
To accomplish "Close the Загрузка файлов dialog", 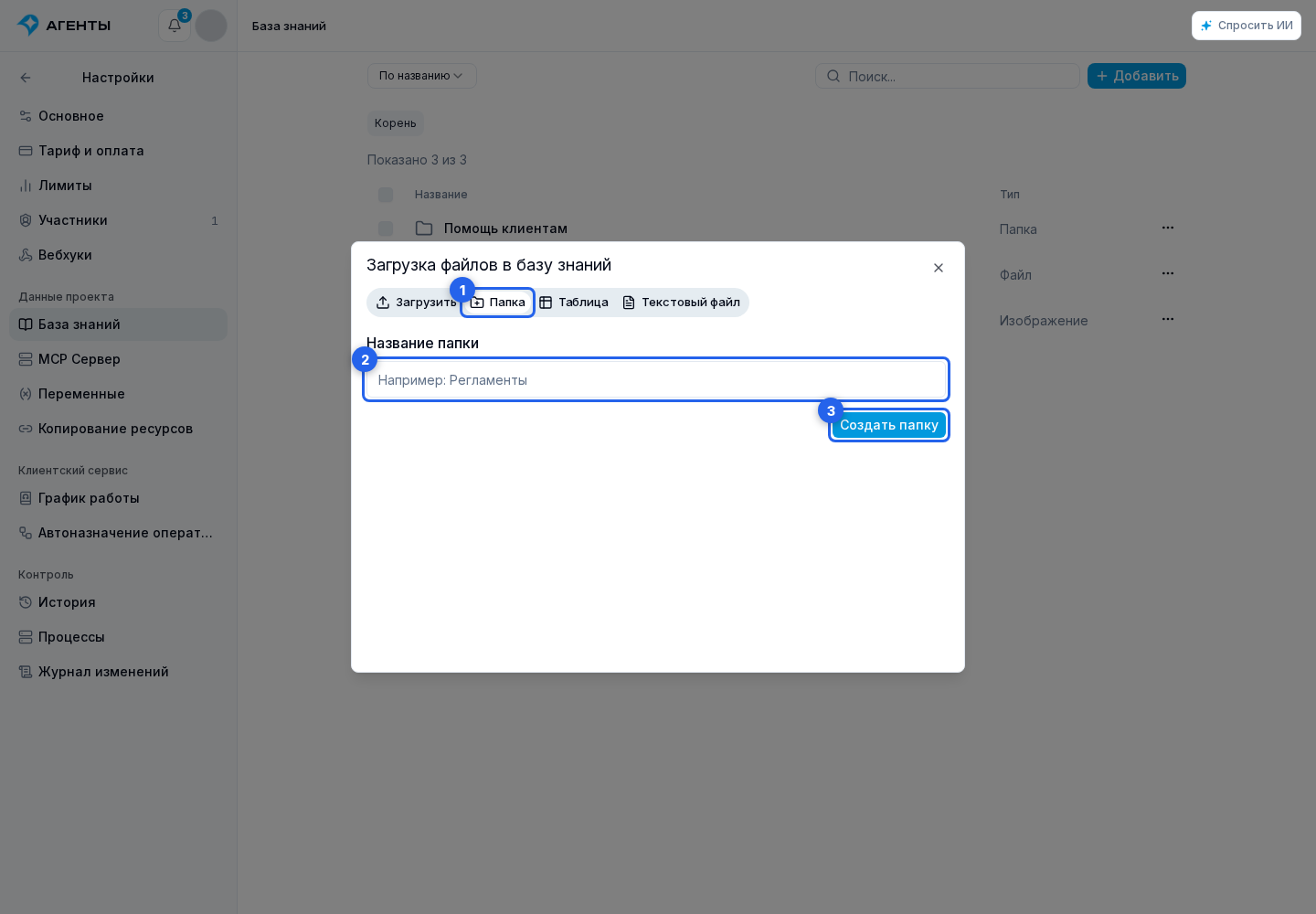I will [x=939, y=268].
